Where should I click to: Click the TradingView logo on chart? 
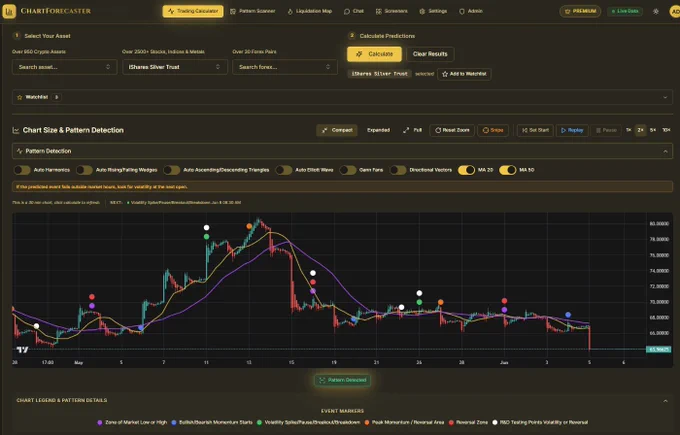(x=23, y=350)
